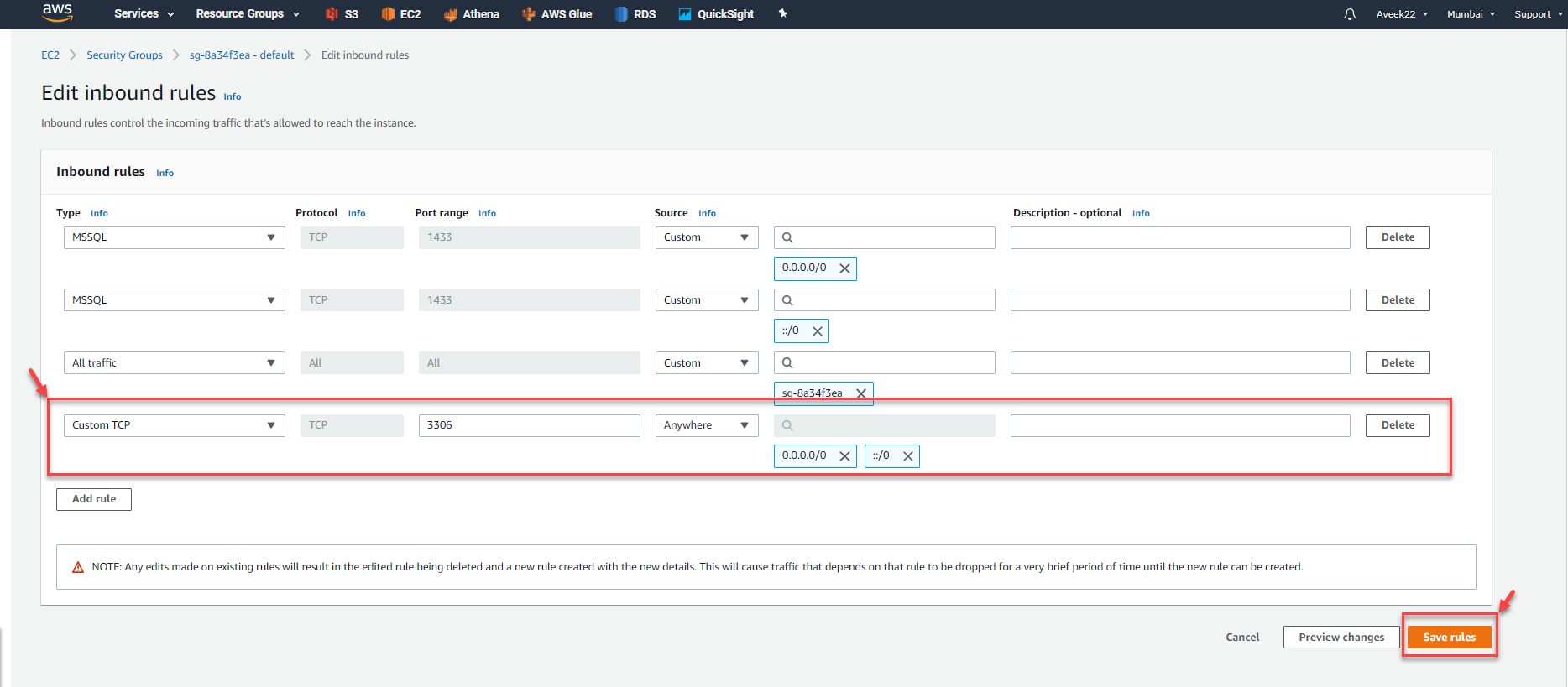Click the port range field showing 3306

[530, 425]
